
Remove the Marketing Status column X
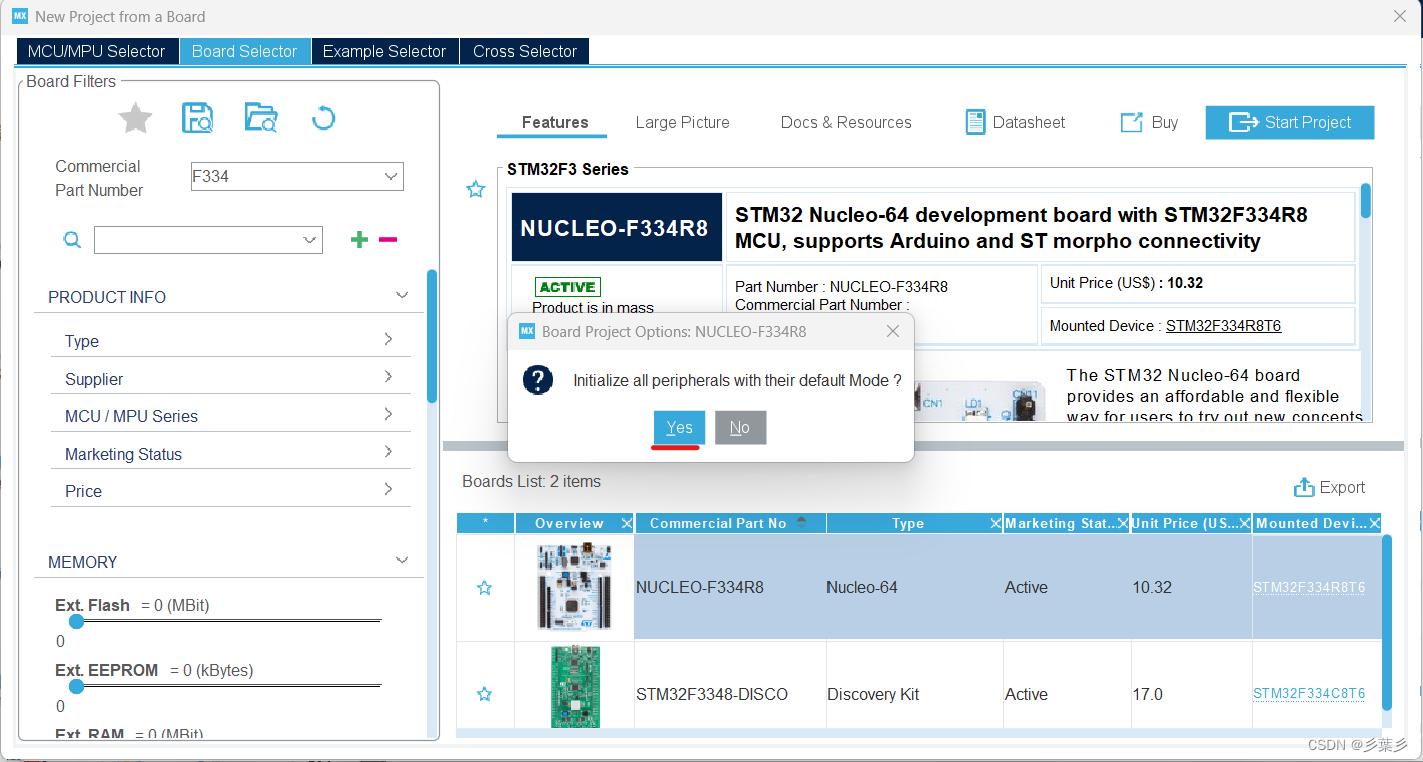tap(1123, 523)
